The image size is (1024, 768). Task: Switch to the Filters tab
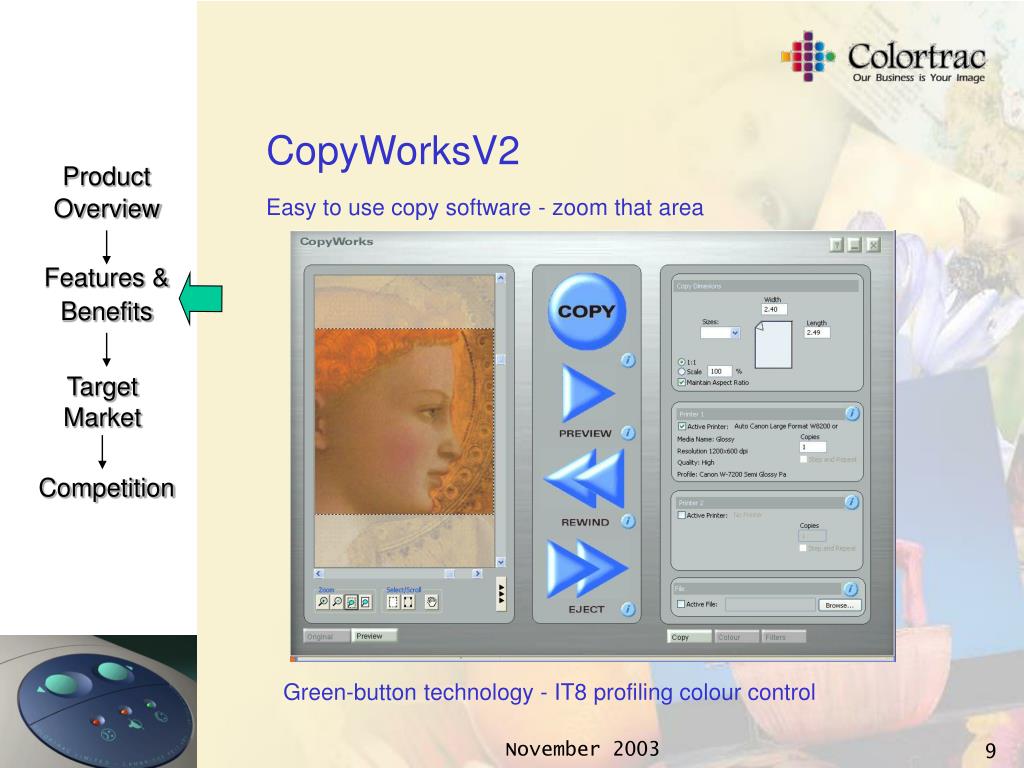(x=784, y=637)
